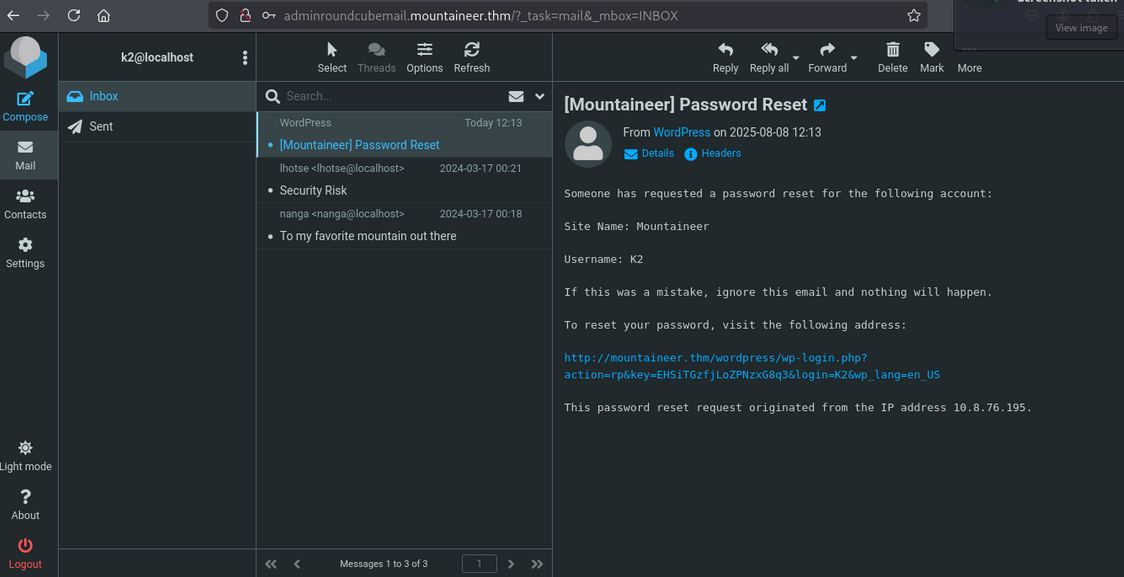Open Roundcube Settings
1124x577 pixels.
pyautogui.click(x=25, y=245)
